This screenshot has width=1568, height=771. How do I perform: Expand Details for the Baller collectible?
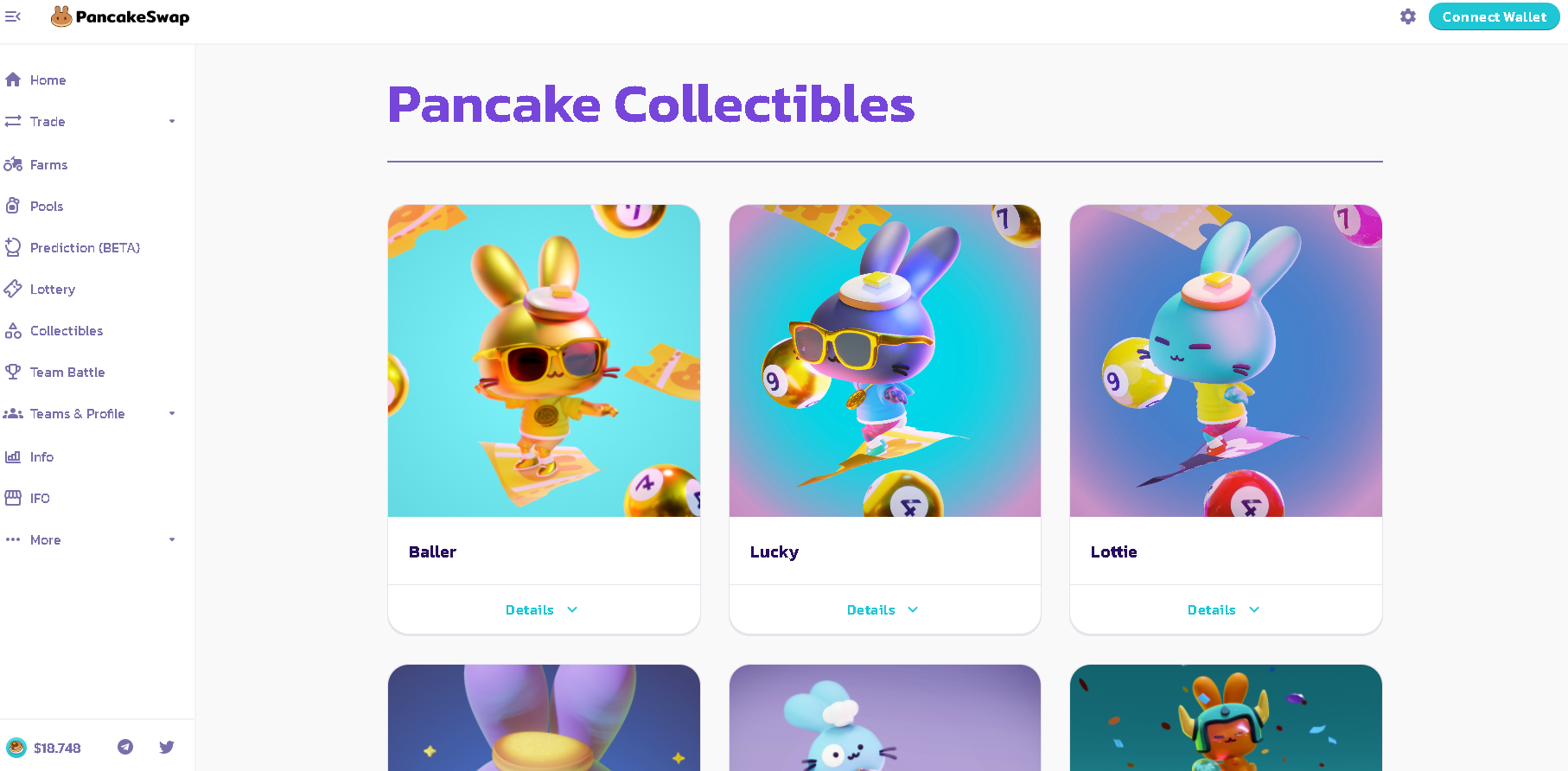[x=542, y=610]
